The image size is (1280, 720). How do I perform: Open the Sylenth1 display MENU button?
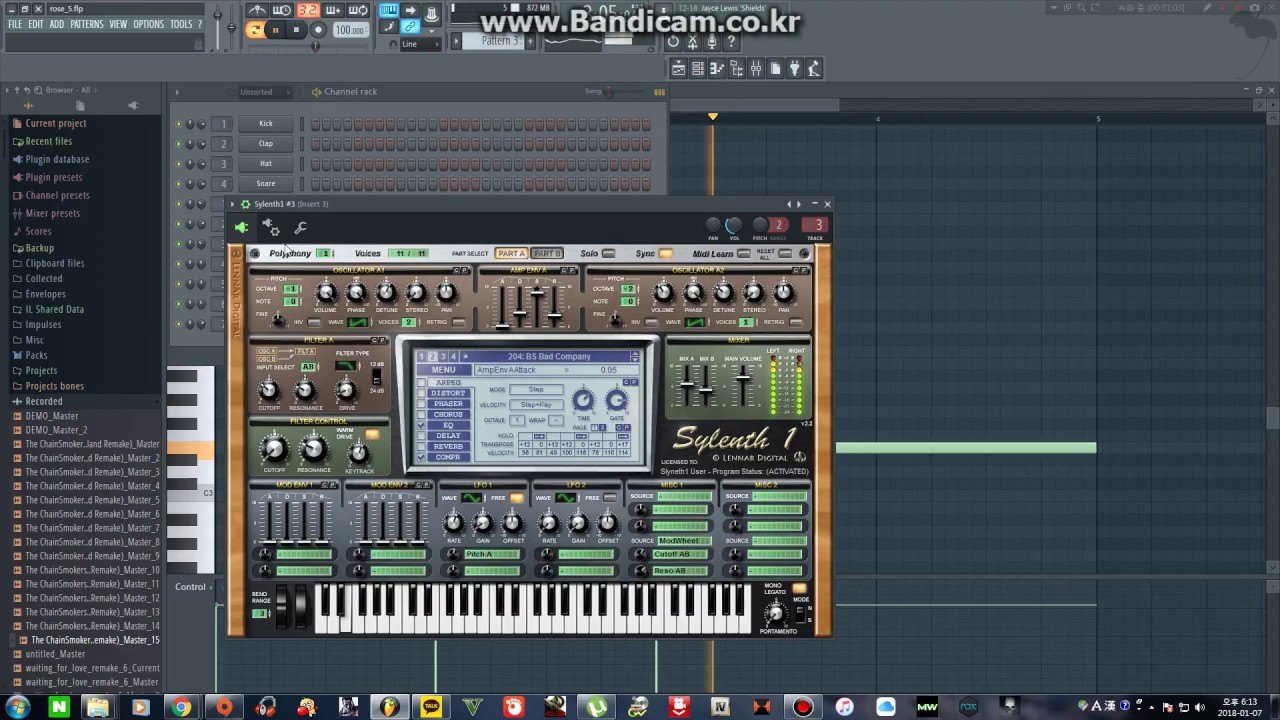[443, 370]
